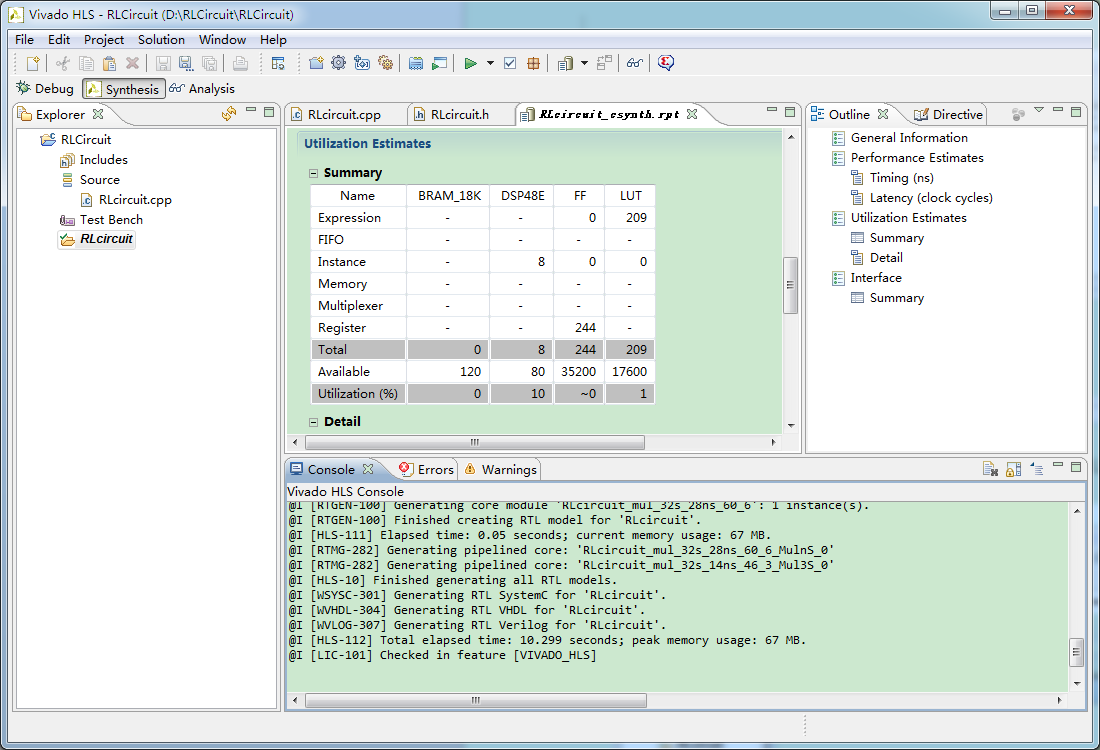Open the Analysis perspective

coord(202,89)
